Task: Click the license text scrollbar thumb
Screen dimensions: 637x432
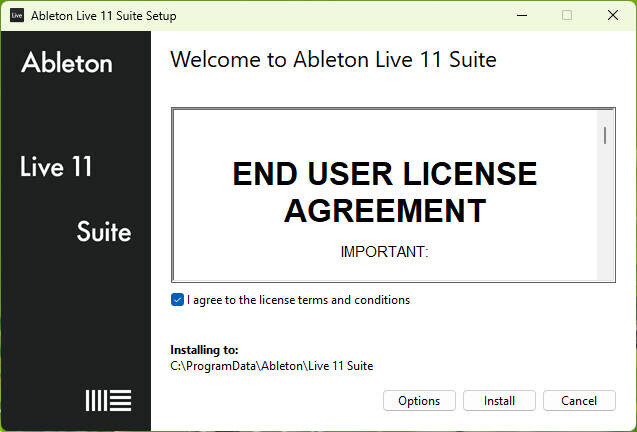Action: click(x=605, y=135)
